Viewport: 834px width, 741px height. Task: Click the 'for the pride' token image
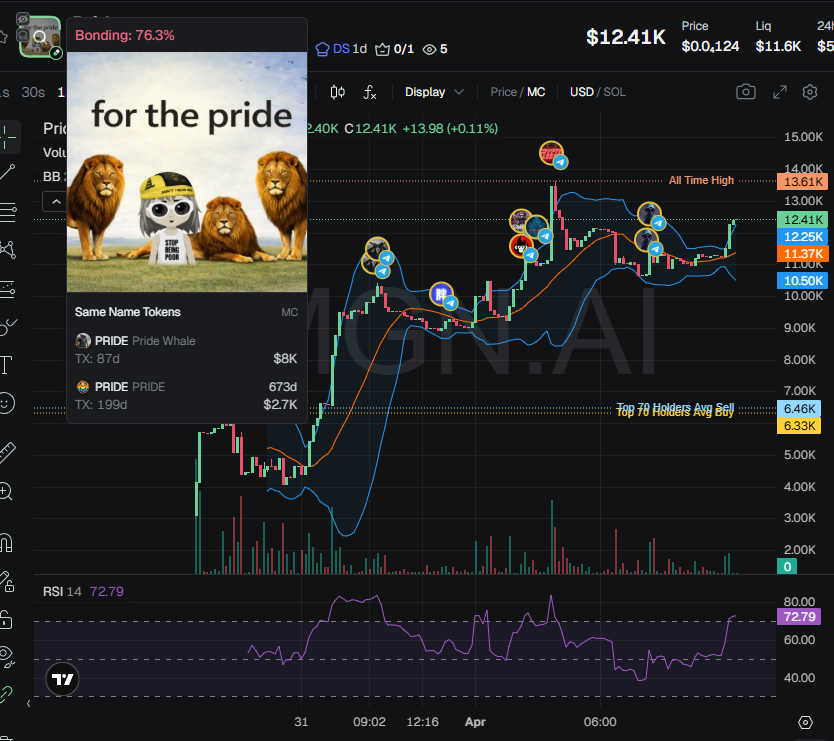pyautogui.click(x=187, y=172)
